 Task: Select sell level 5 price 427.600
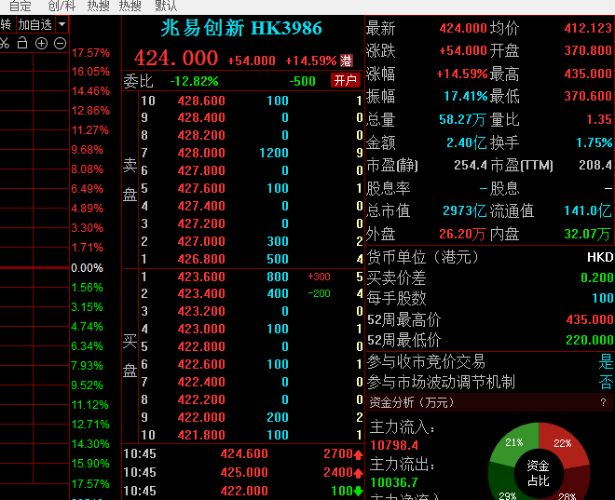201,188
